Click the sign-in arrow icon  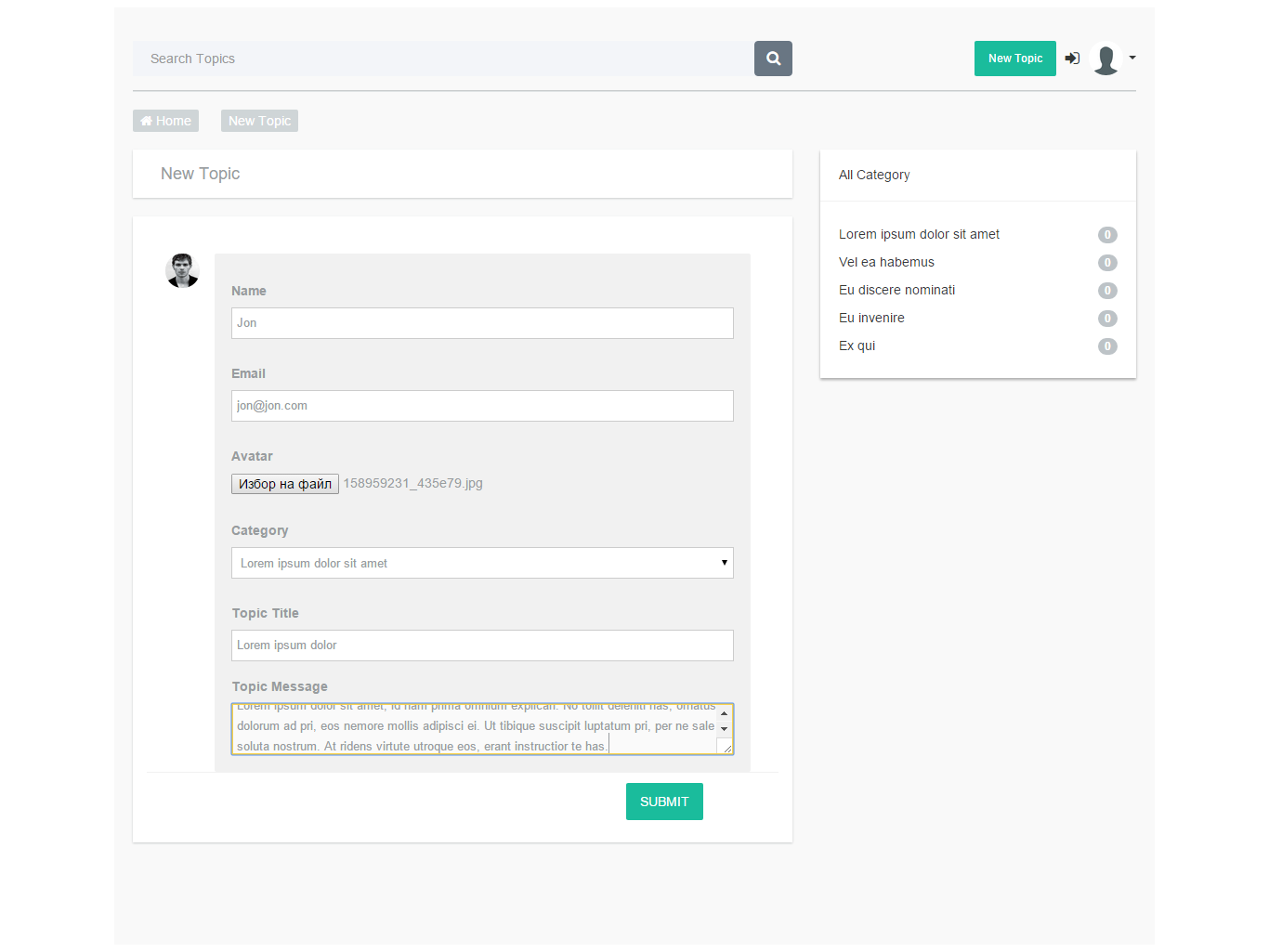pyautogui.click(x=1072, y=59)
